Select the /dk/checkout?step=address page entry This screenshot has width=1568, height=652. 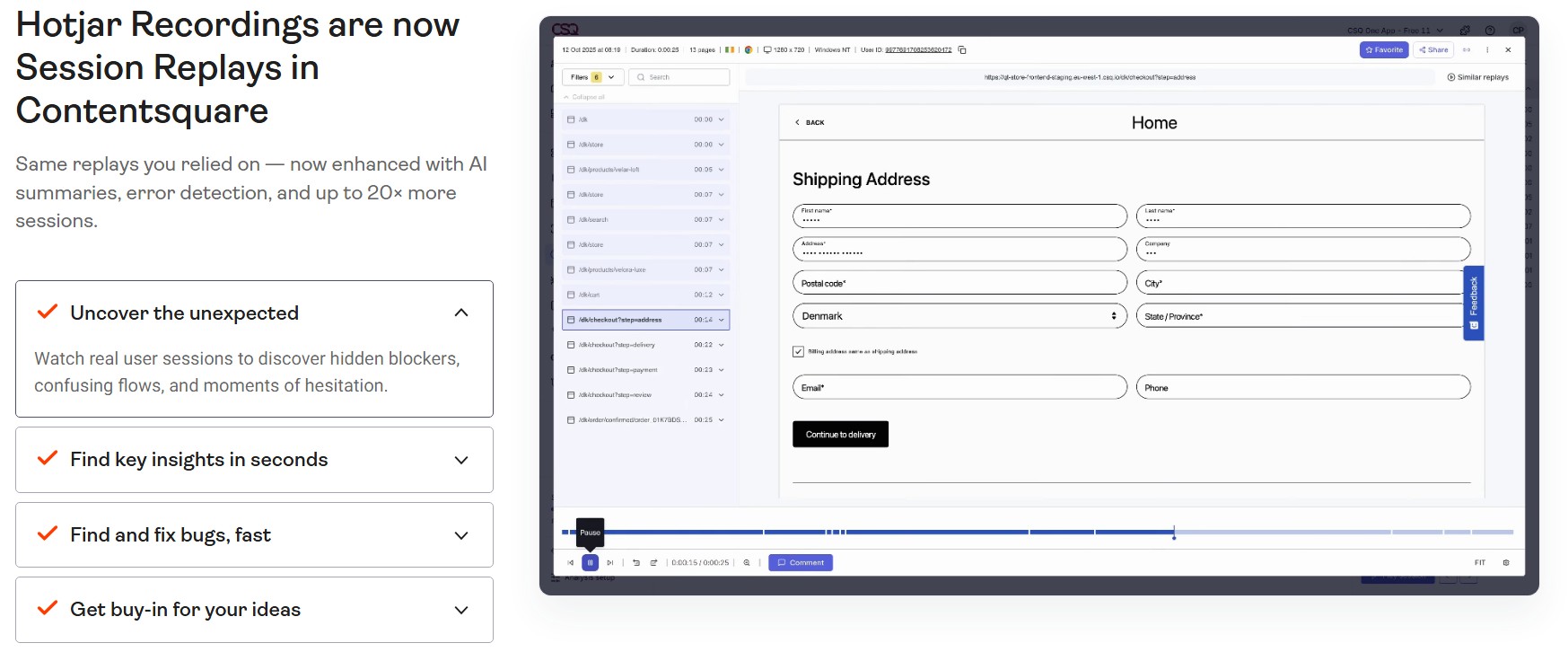[x=644, y=320]
